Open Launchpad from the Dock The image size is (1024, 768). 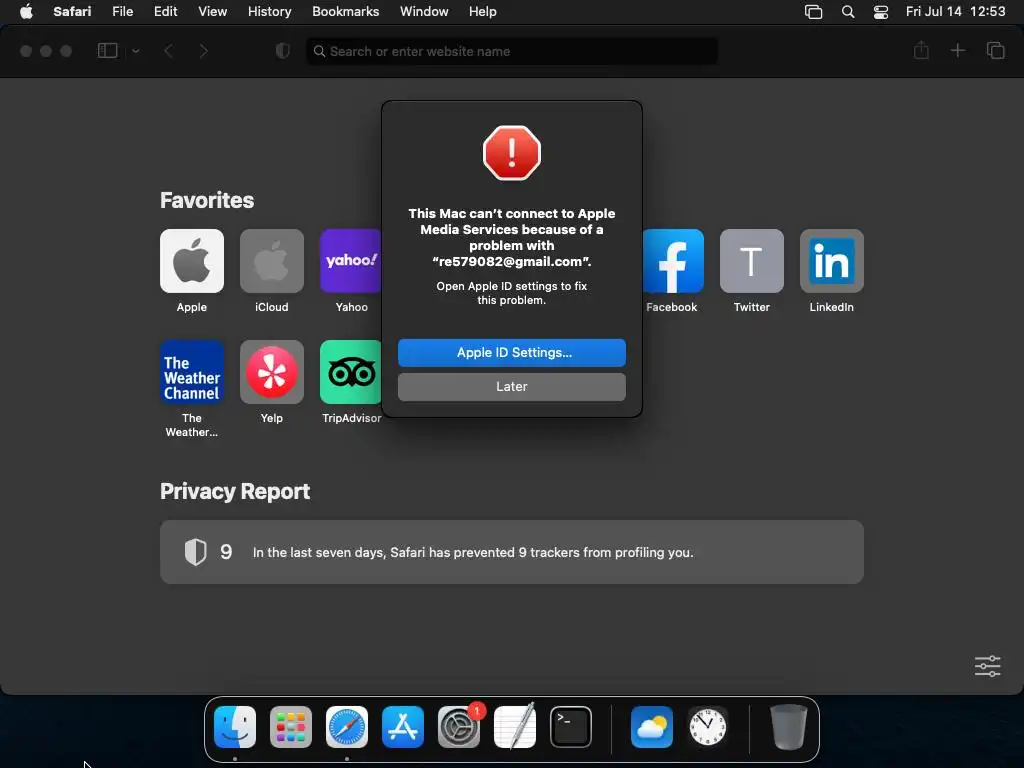(291, 727)
